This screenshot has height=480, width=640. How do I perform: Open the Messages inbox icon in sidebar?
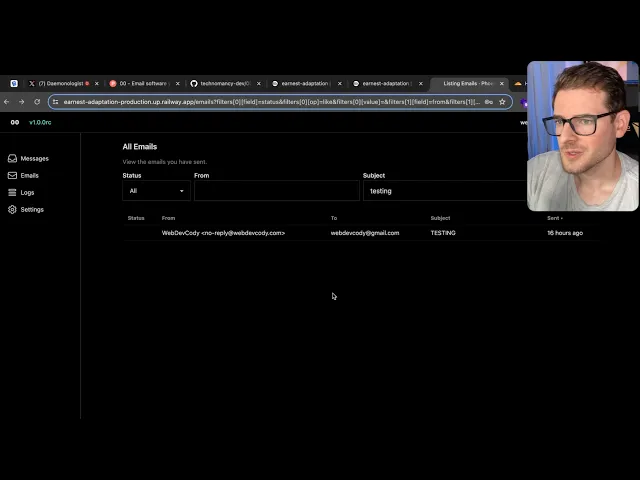click(12, 158)
